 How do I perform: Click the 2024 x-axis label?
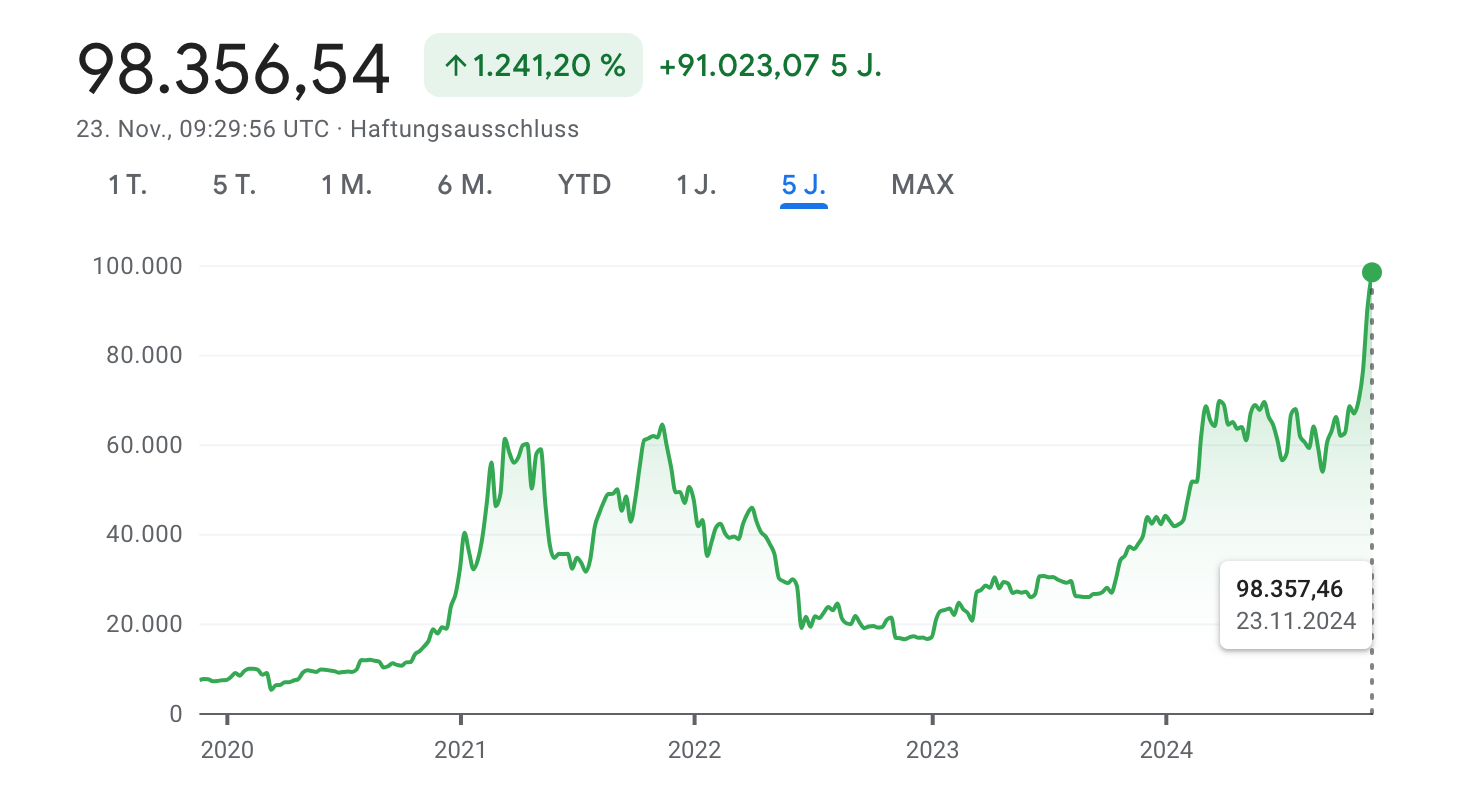coord(1166,750)
